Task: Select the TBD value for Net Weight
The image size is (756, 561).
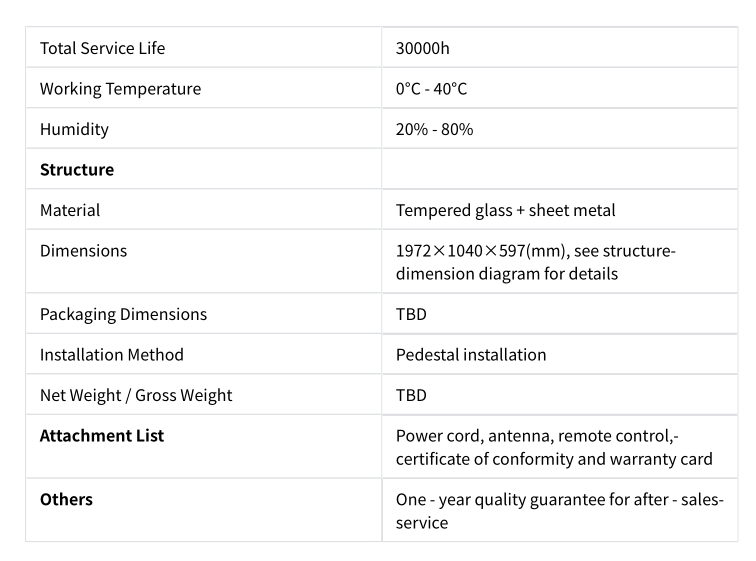Action: point(411,395)
